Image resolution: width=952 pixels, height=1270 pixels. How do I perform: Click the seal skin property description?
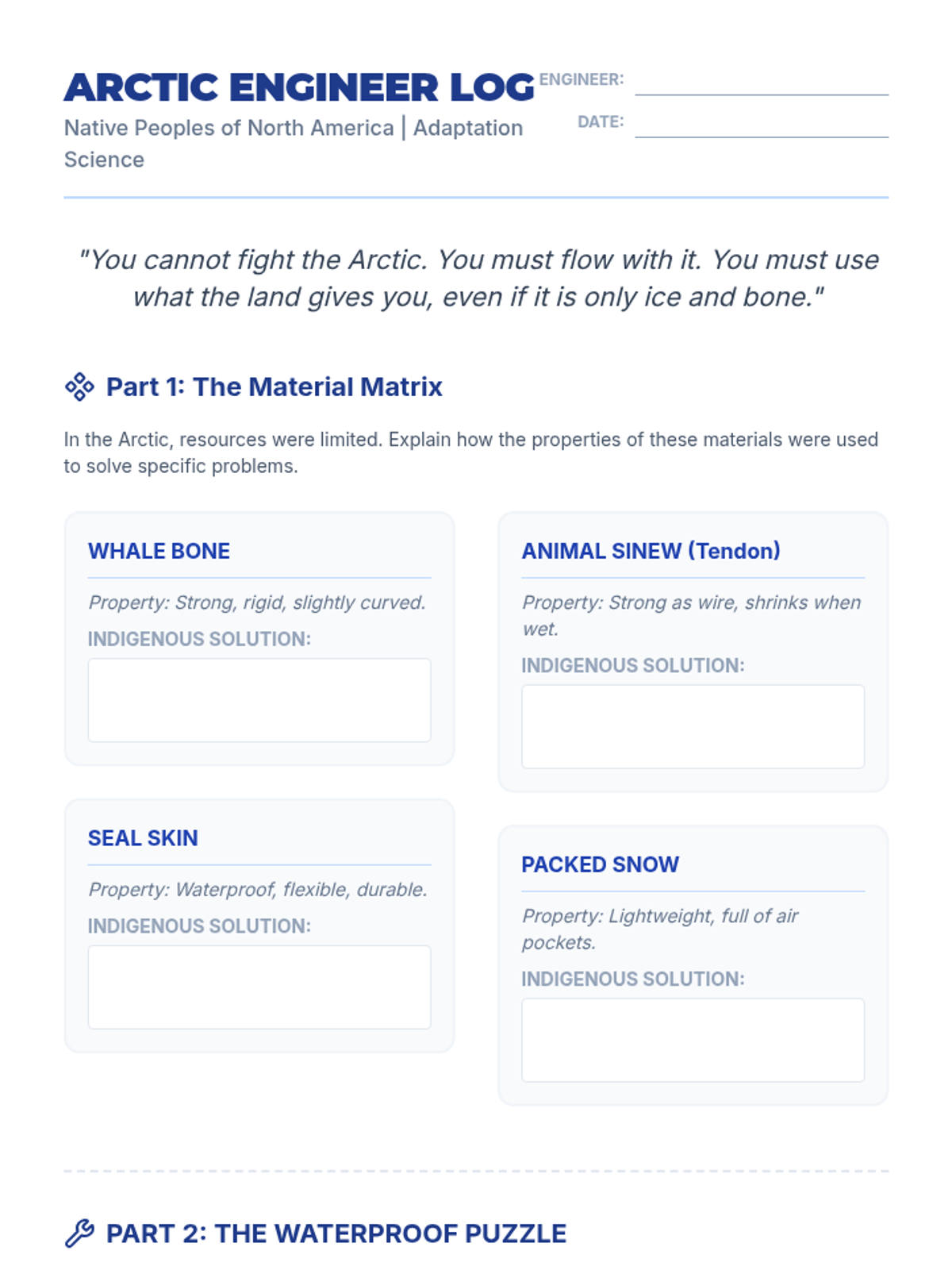click(x=258, y=890)
